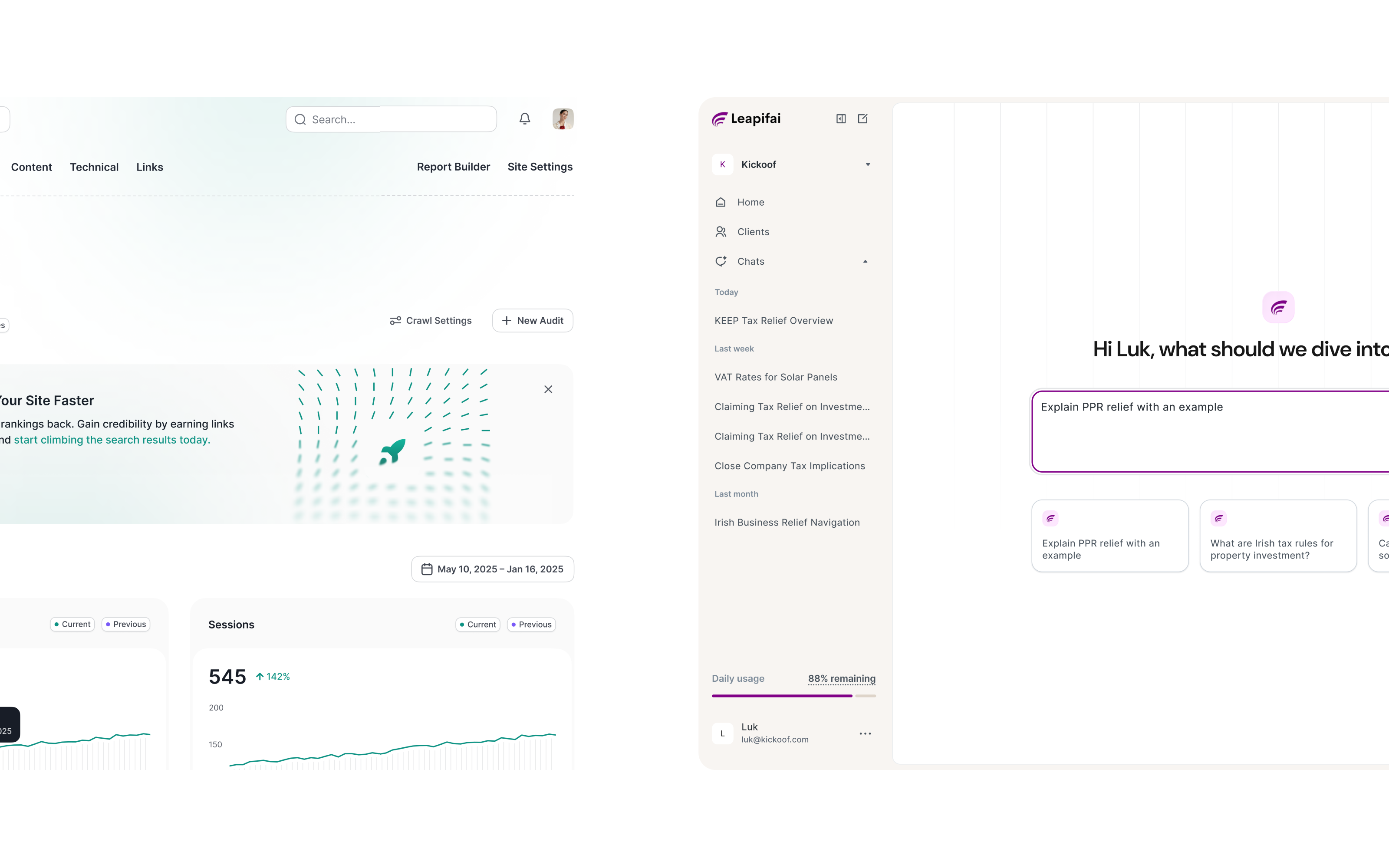The height and width of the screenshot is (868, 1389).
Task: Dismiss the site faster banner
Action: click(x=548, y=389)
